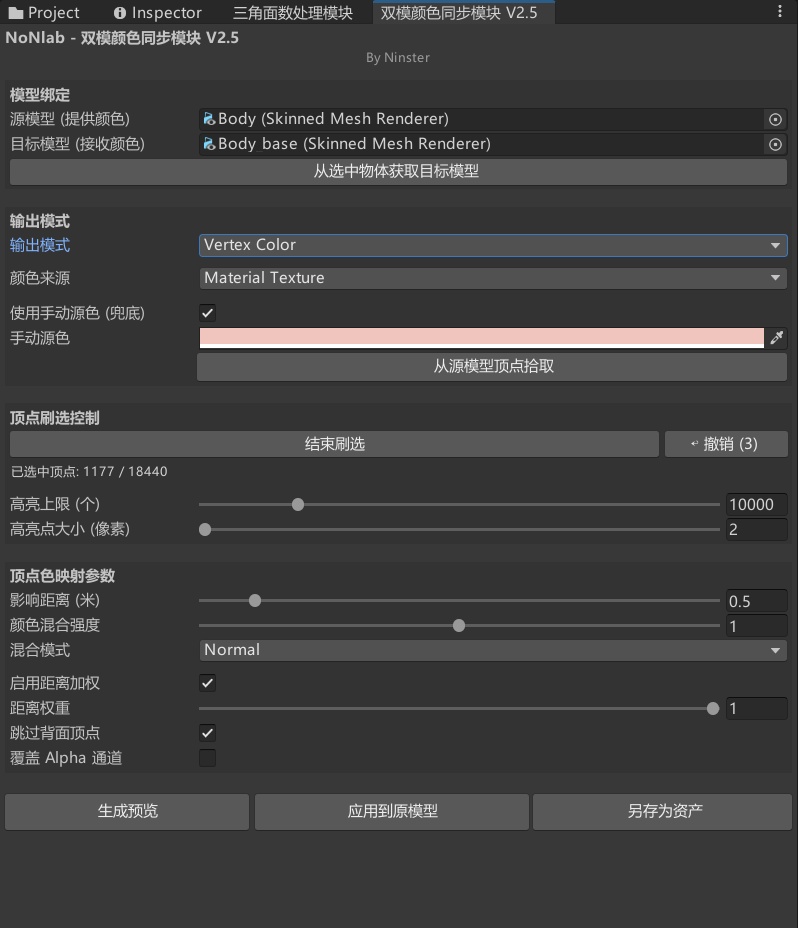Click 高亮点大小 value field showing 2

pyautogui.click(x=757, y=529)
